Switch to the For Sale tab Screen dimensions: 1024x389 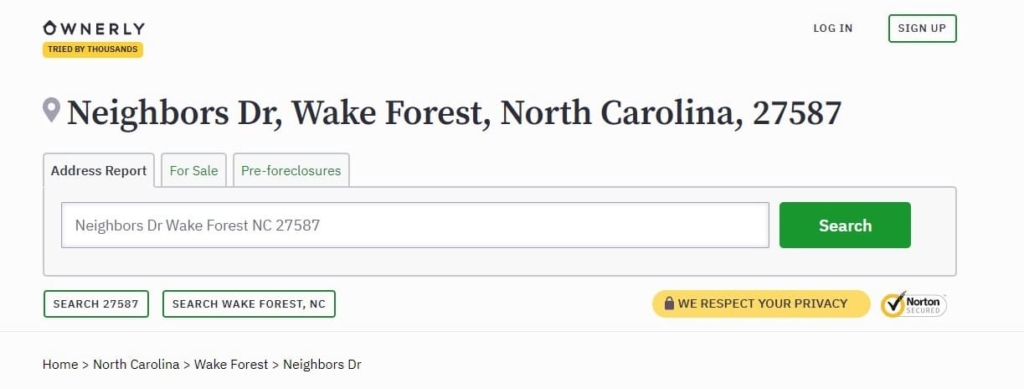tap(194, 170)
